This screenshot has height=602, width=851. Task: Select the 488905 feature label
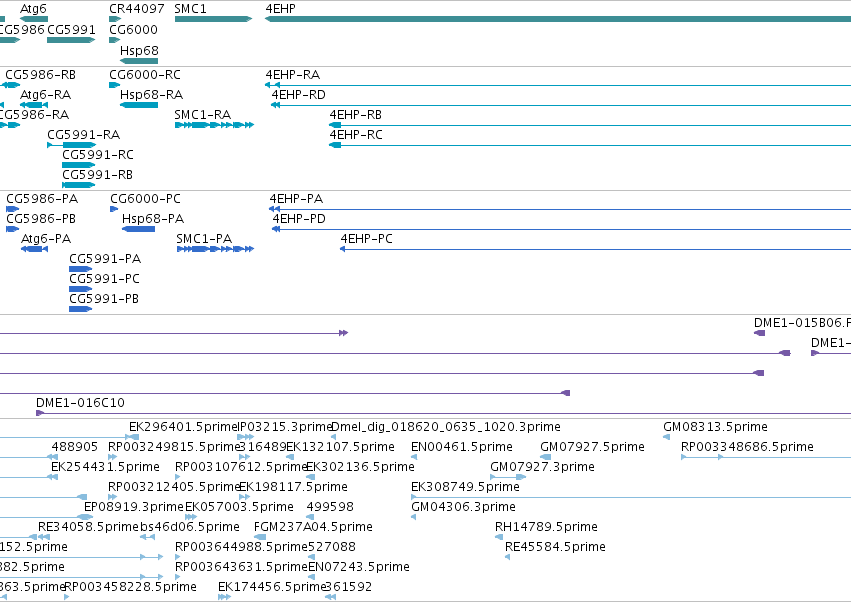[x=74, y=447]
